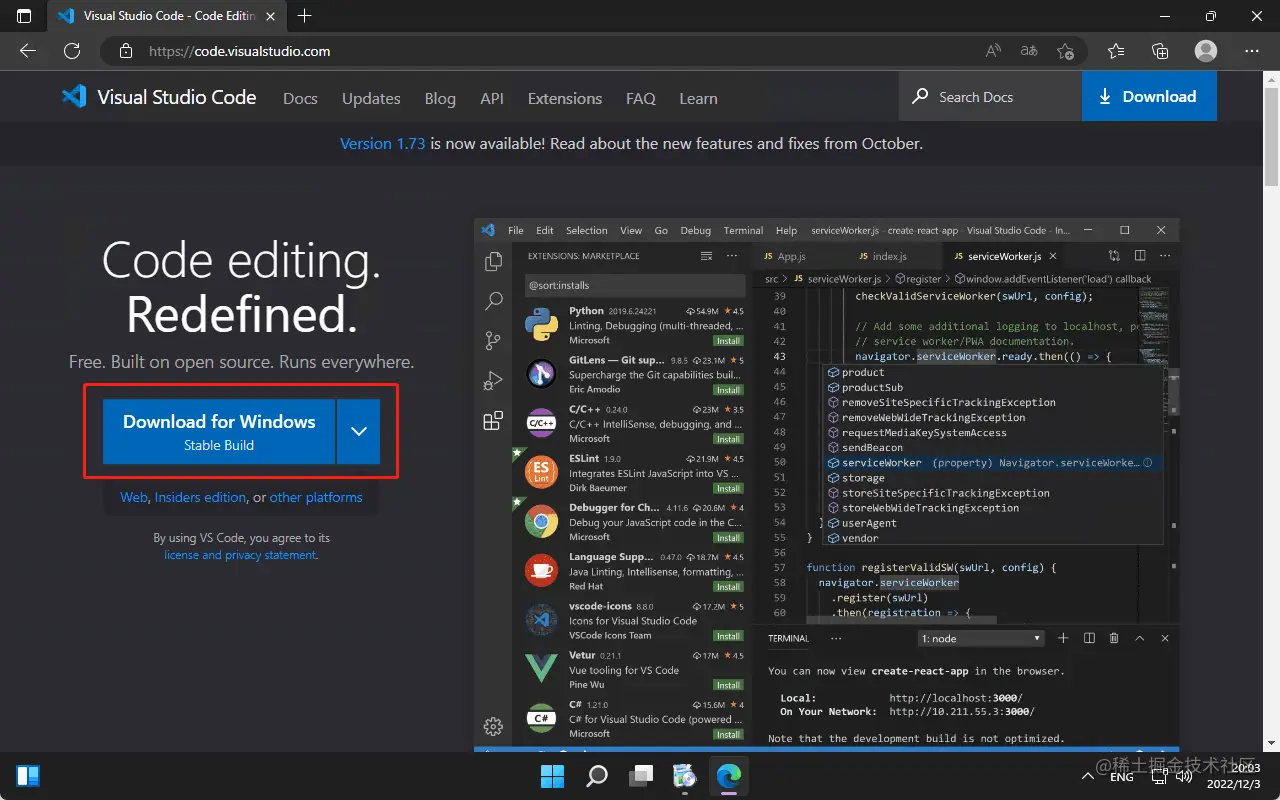Open browser settings and more menu
1280x800 pixels.
point(1251,51)
